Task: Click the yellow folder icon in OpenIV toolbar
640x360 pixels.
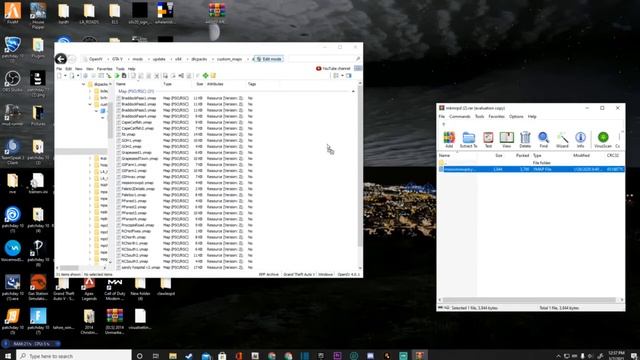Action: [213, 76]
